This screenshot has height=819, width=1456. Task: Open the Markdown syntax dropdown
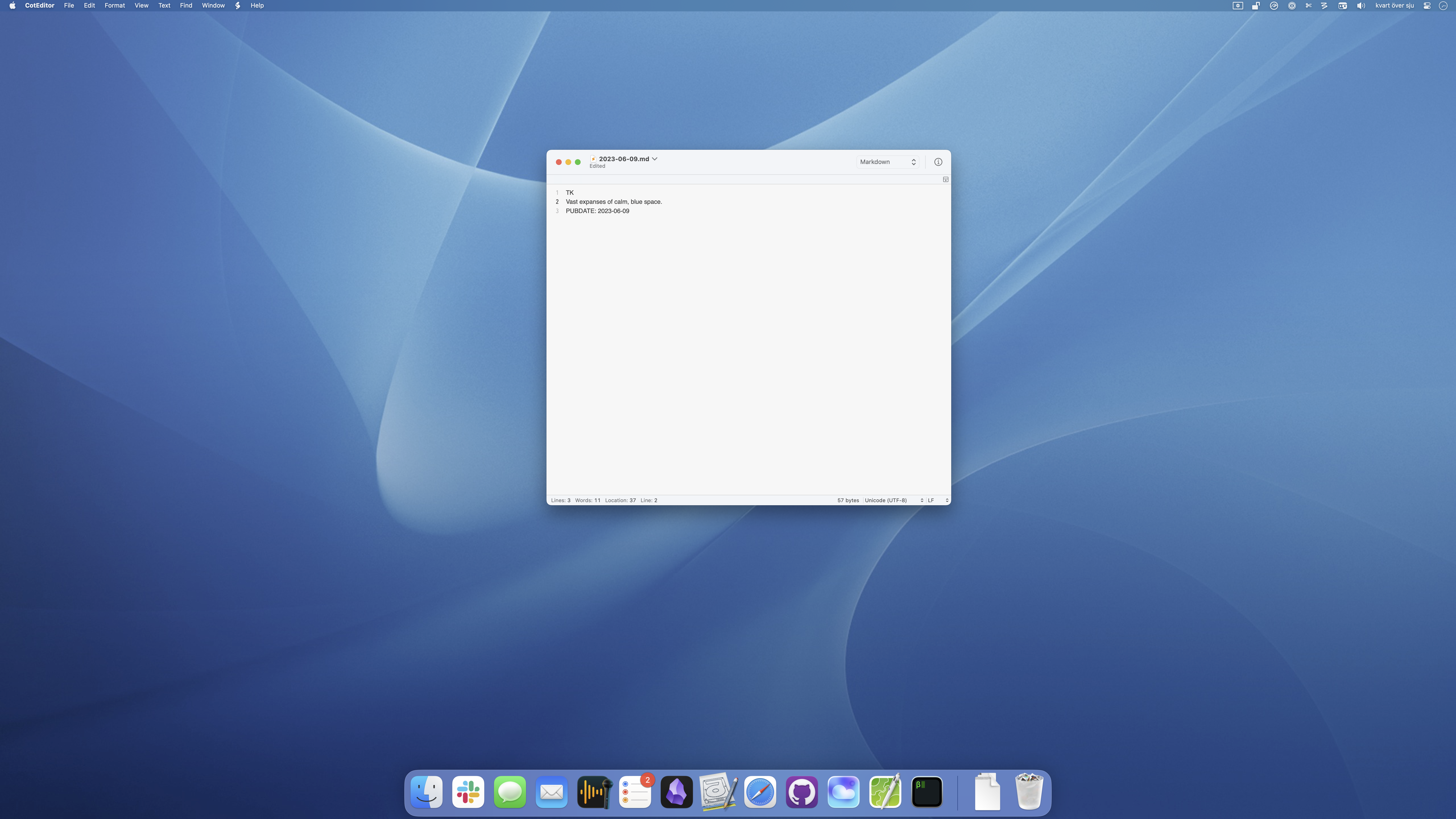coord(887,162)
